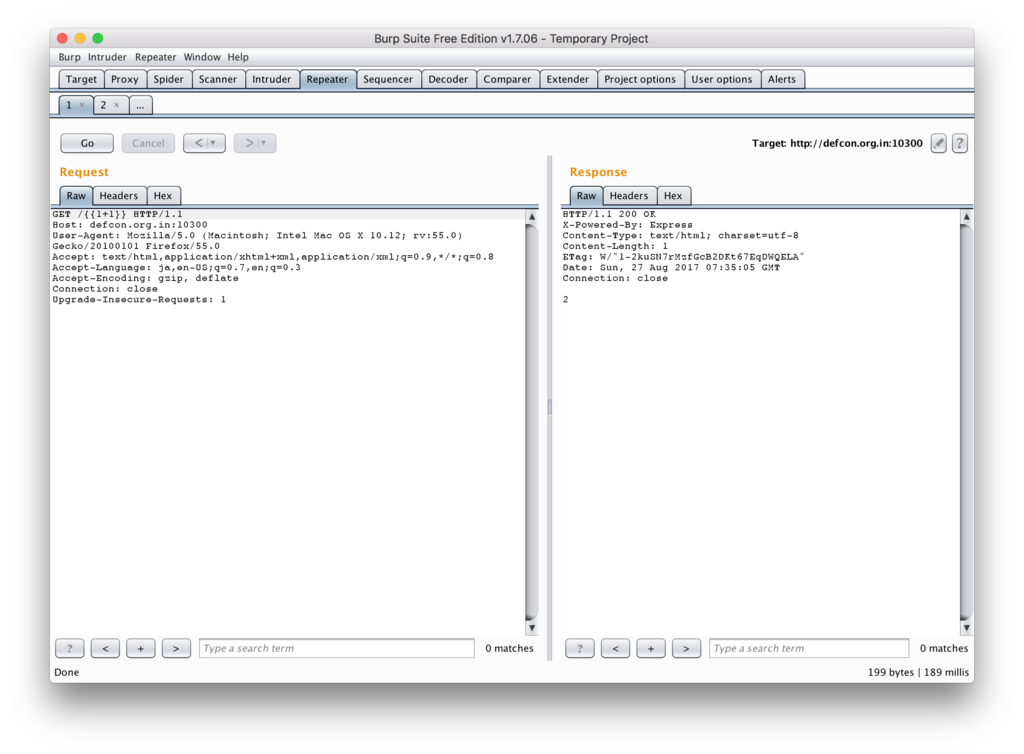Screen dimensions: 1024x754
Task: Focus the request search term field
Action: (336, 648)
